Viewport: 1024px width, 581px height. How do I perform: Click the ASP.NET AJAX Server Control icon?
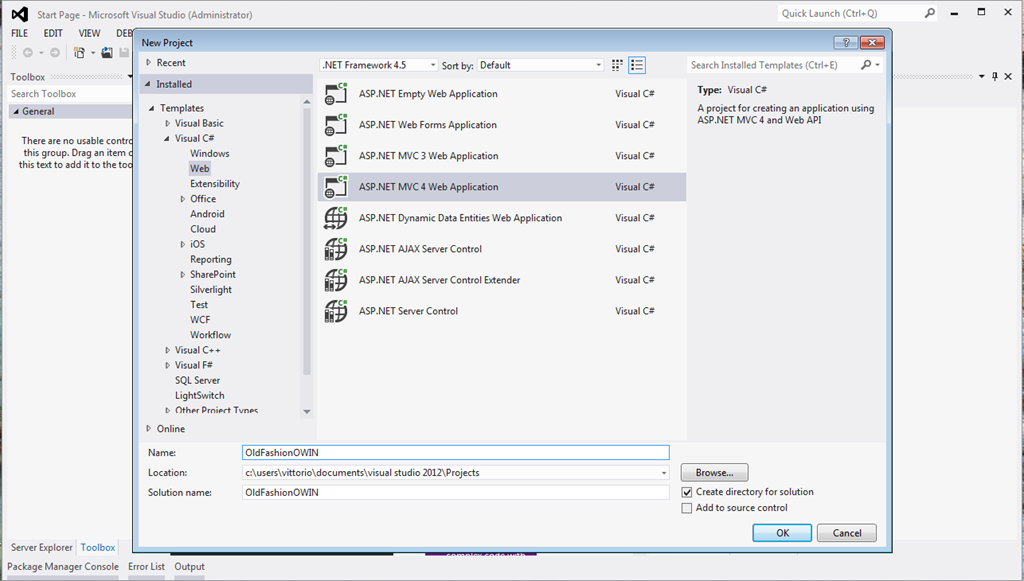pos(336,249)
